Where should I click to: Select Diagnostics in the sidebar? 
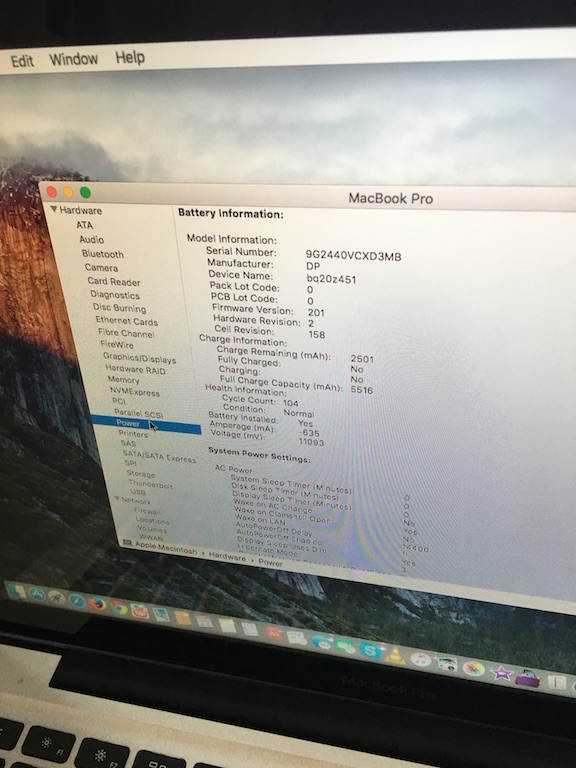pos(115,295)
